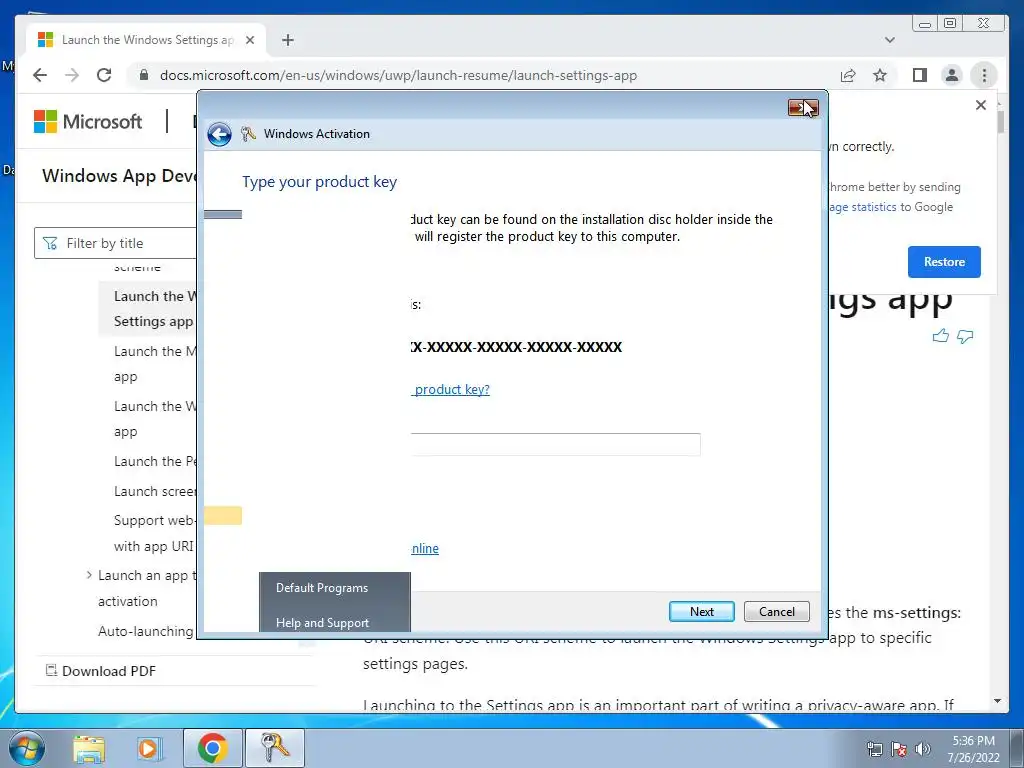Select Launch the Windows Settings app item
Screen dimensions: 1024x768
pyautogui.click(x=148, y=309)
